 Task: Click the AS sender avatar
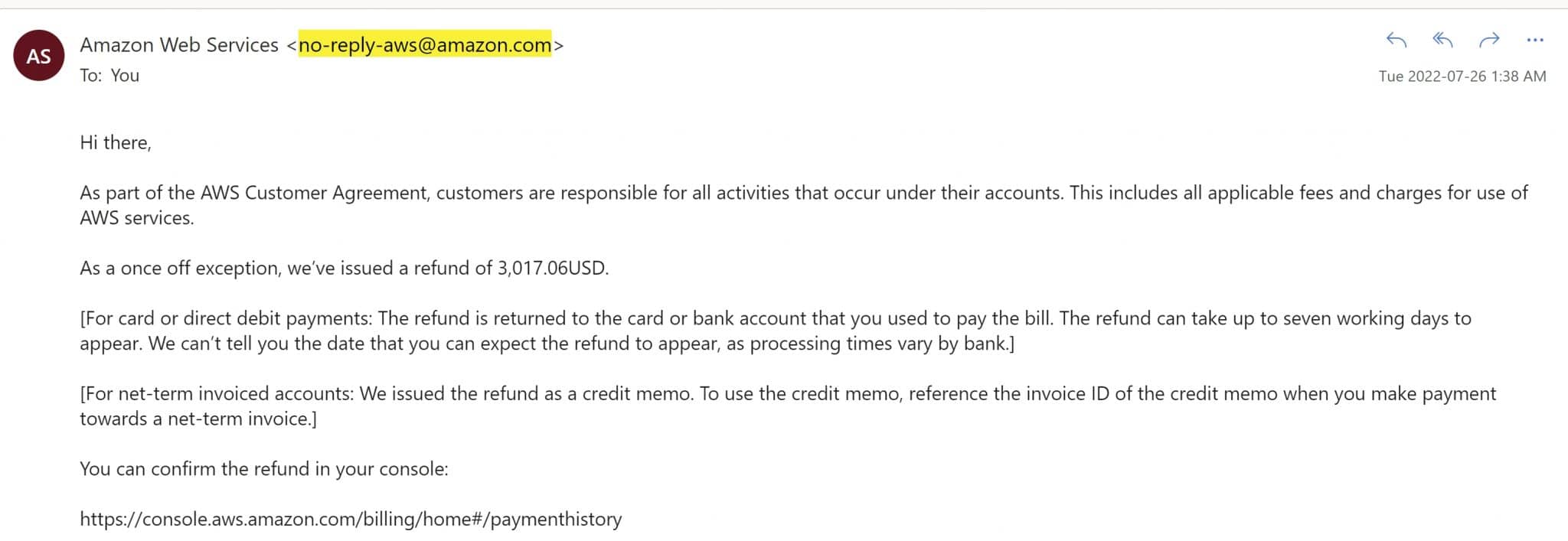coord(38,56)
